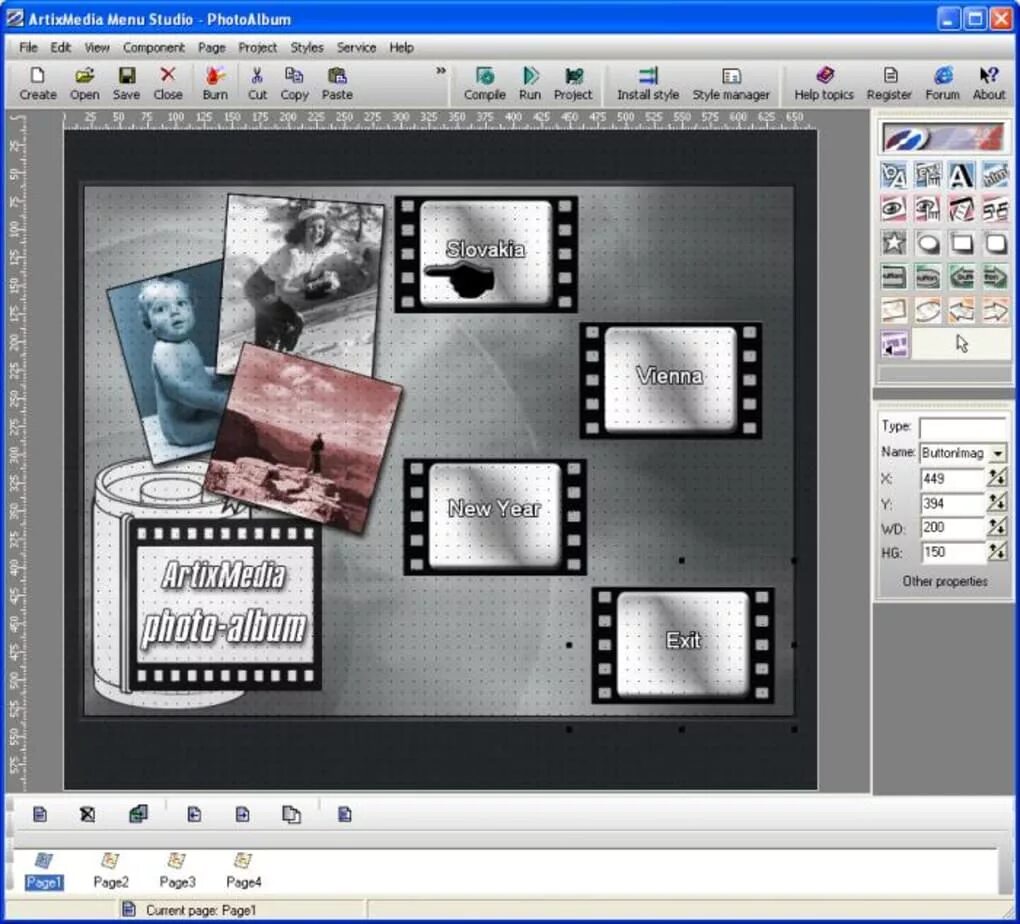Open the Edit menu
Image resolution: width=1020 pixels, height=924 pixels.
(60, 48)
